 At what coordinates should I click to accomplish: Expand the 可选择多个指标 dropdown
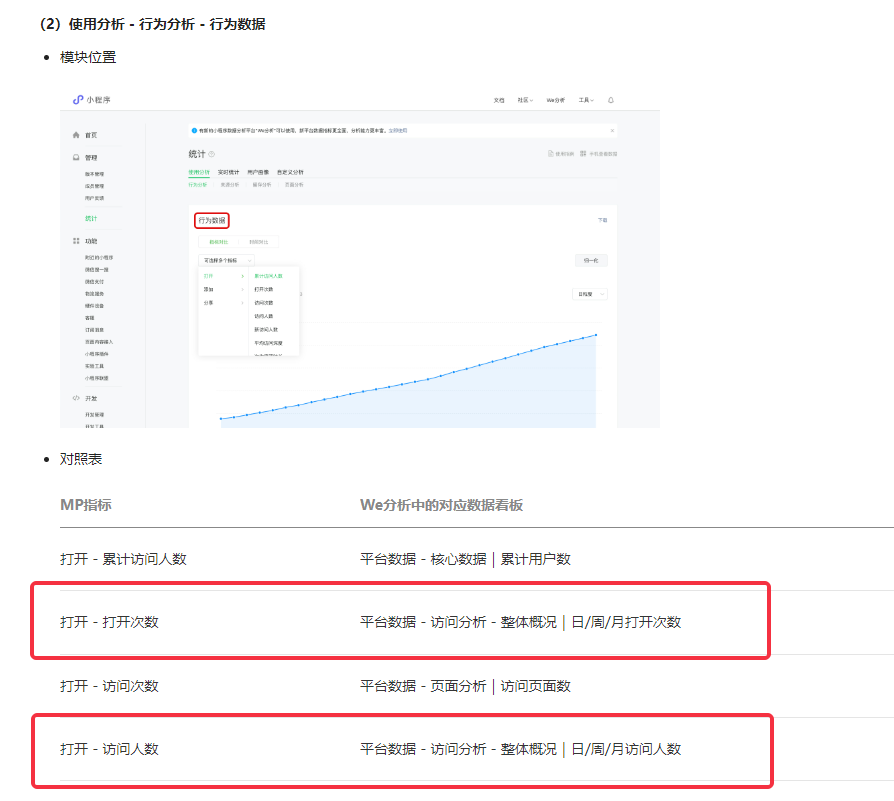(x=226, y=261)
